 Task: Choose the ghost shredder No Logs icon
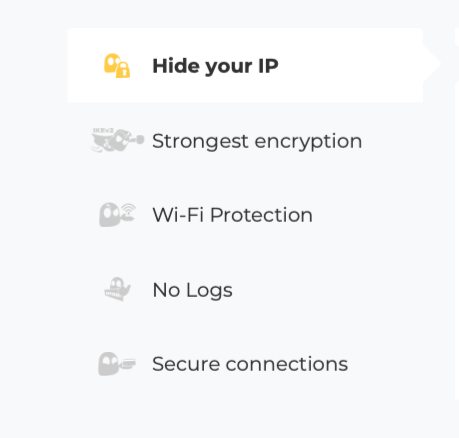(117, 289)
